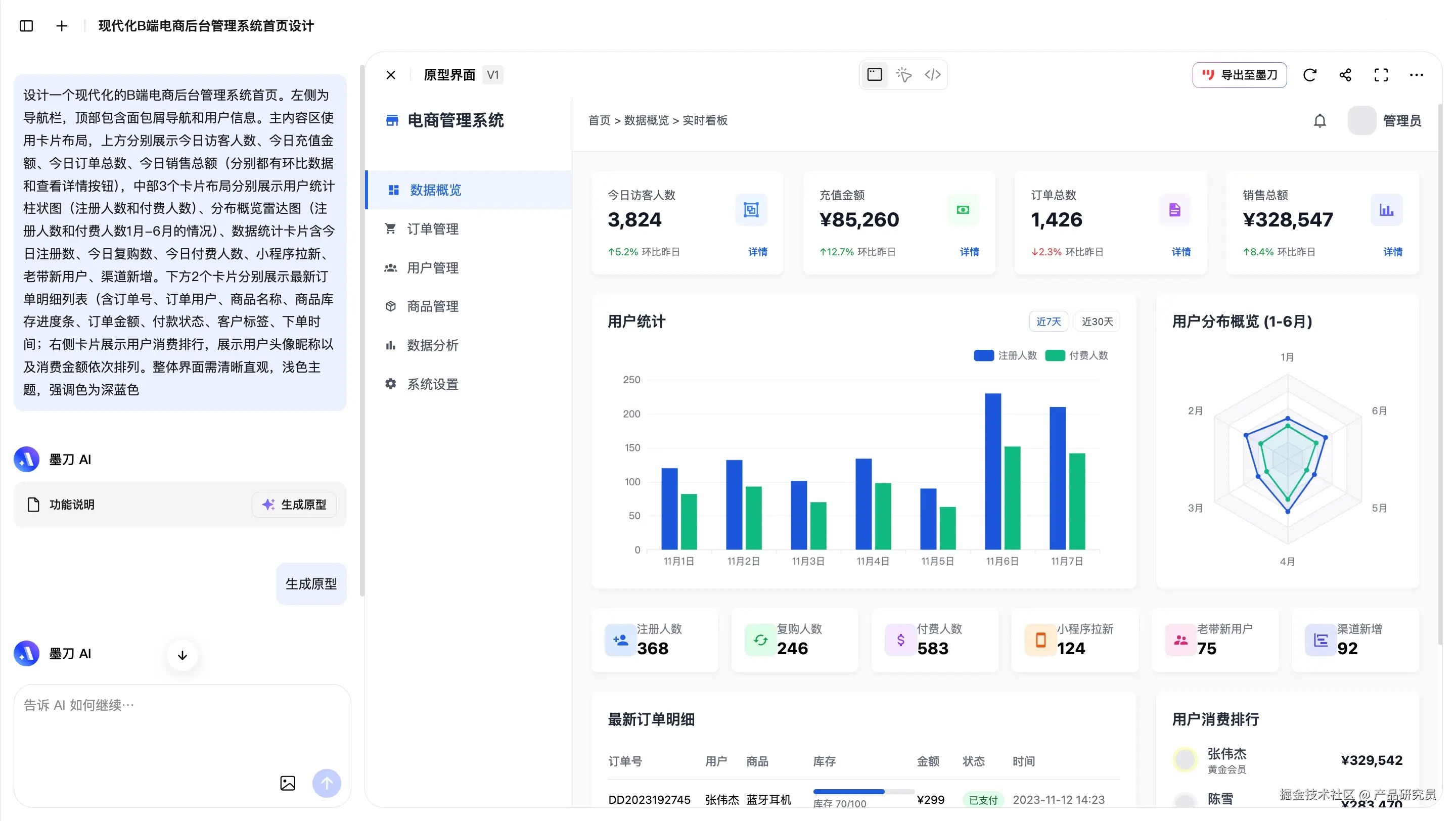Click the 导出至墨刀 button
This screenshot has height=821, width=1456.
point(1239,75)
